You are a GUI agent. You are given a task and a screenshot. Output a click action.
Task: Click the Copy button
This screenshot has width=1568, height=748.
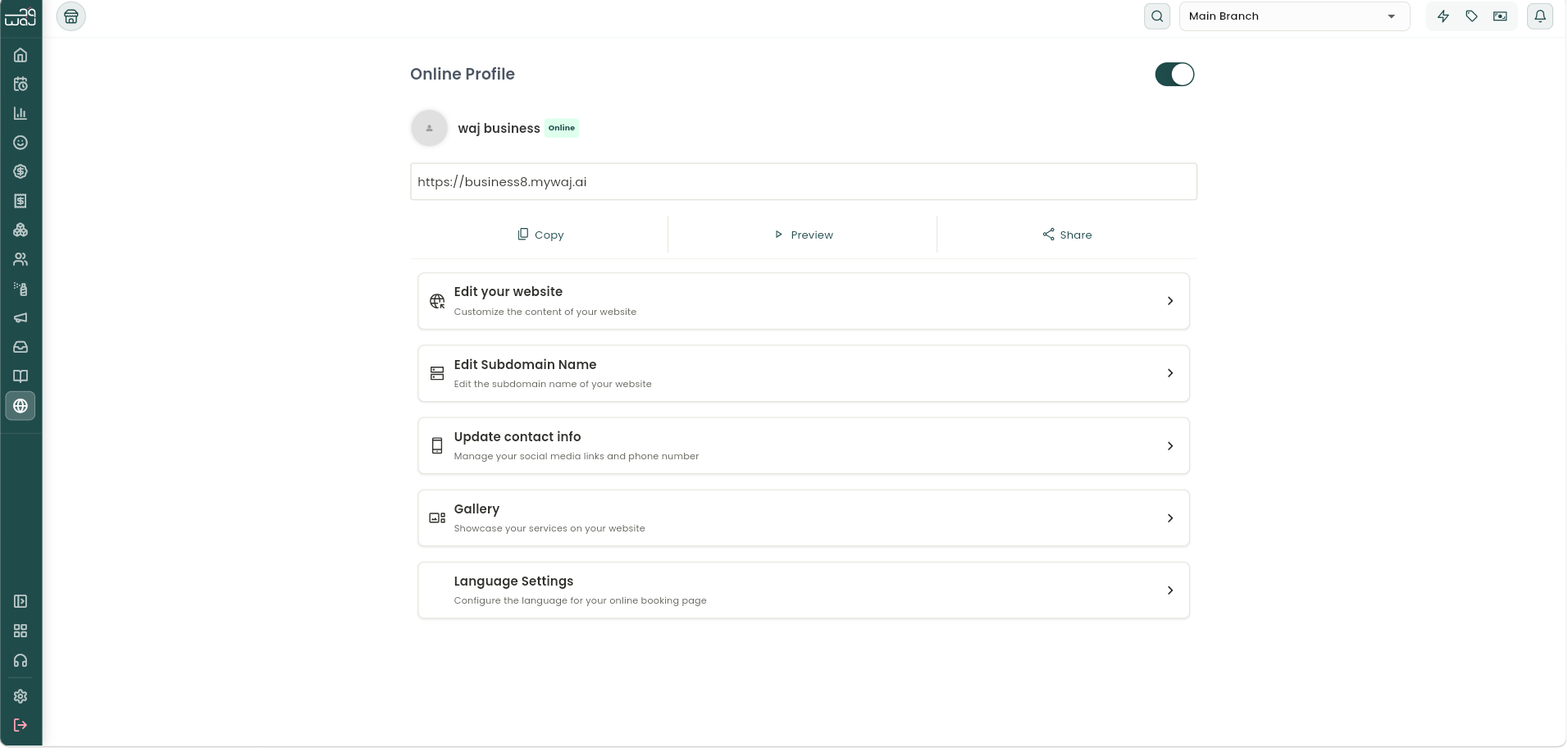540,235
